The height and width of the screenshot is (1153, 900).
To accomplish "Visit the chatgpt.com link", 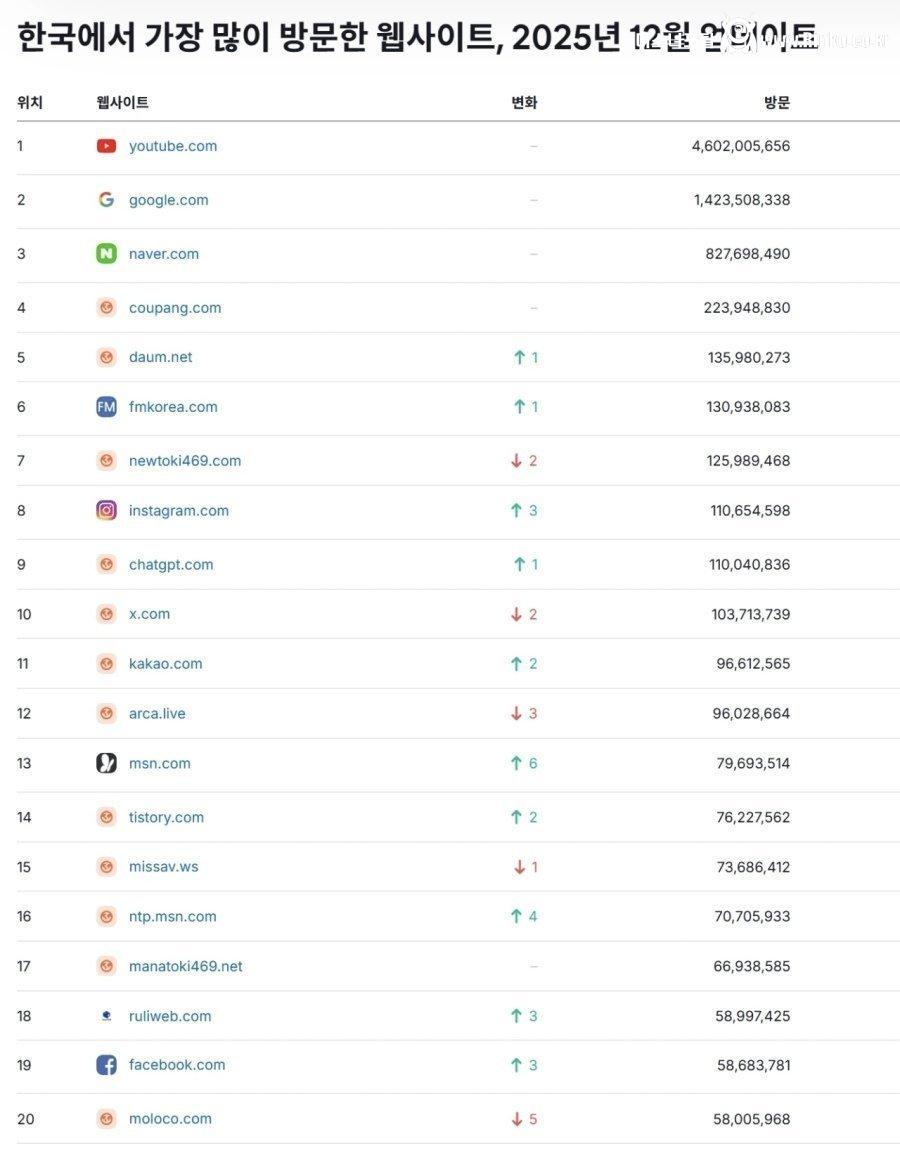I will click(x=171, y=565).
